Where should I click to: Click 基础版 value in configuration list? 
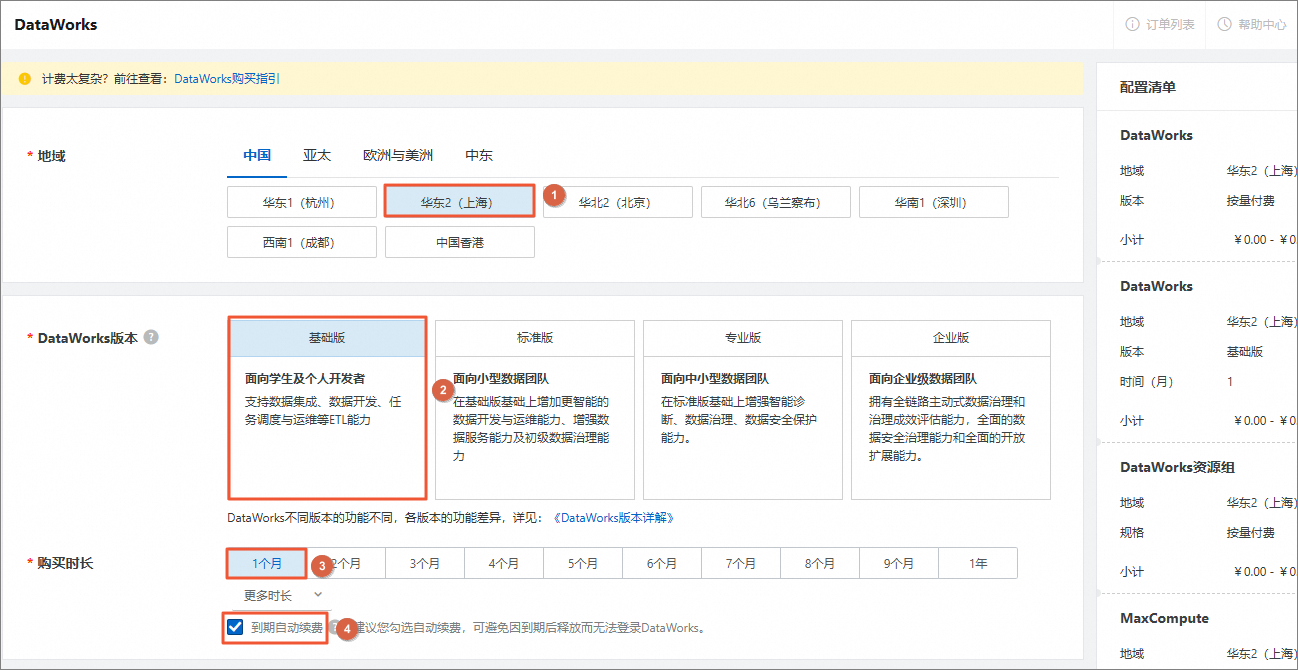click(1245, 351)
